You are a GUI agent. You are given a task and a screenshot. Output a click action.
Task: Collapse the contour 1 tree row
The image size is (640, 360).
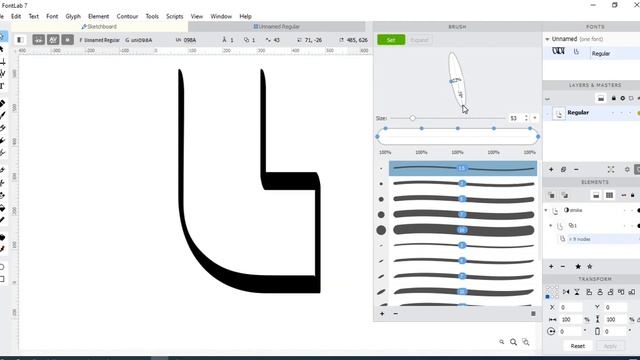(551, 226)
